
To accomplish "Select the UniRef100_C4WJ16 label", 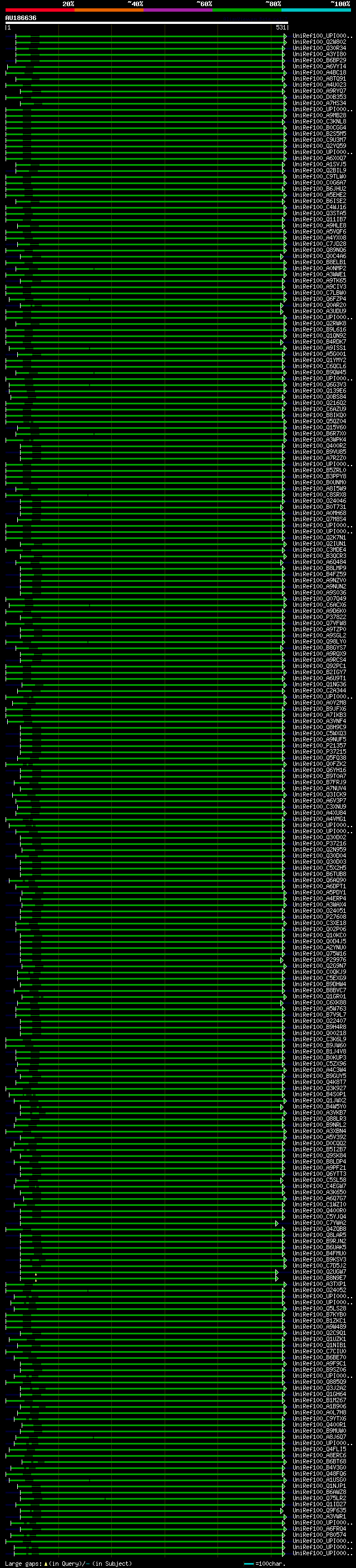I will click(x=319, y=207).
